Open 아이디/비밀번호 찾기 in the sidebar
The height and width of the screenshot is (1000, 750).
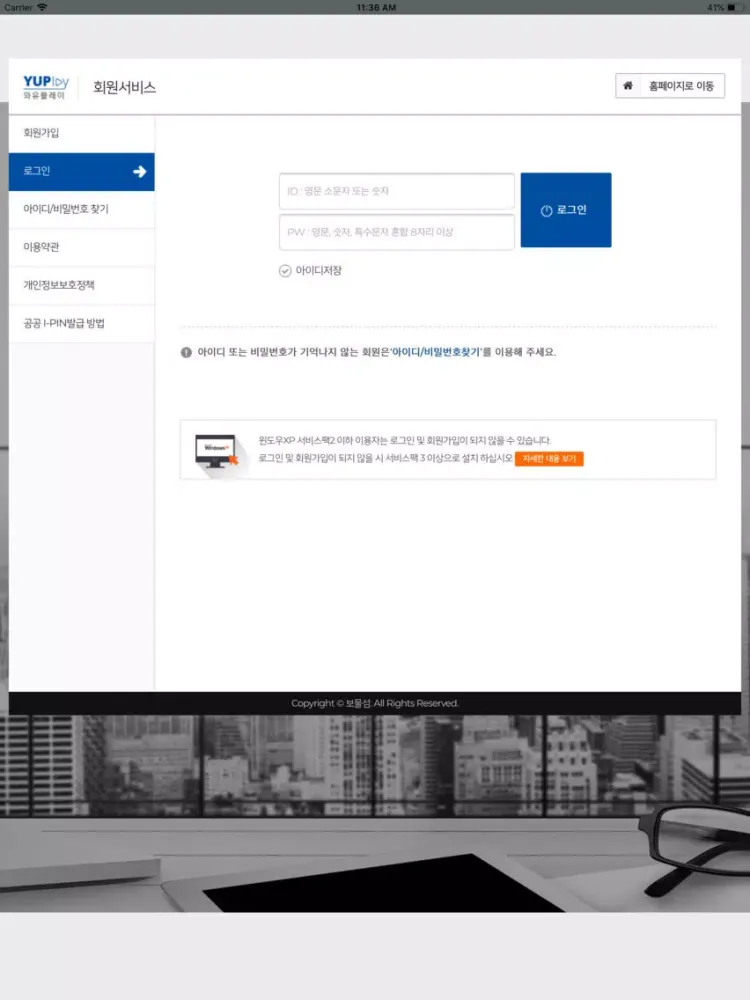pyautogui.click(x=82, y=209)
